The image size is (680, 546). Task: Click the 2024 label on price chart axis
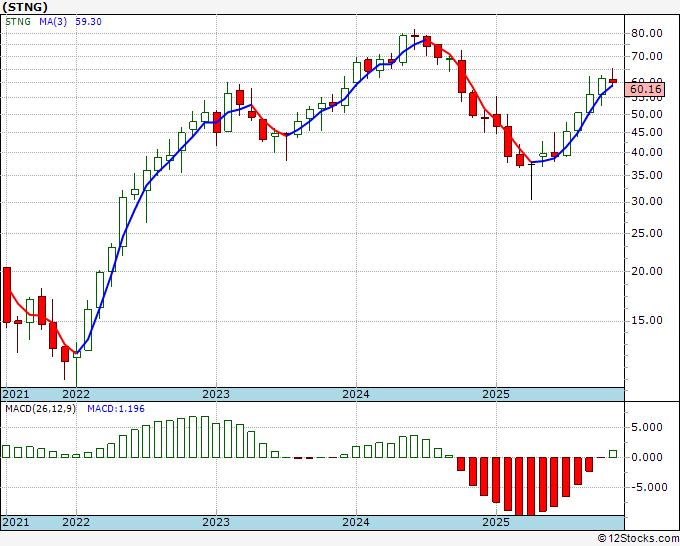point(356,394)
